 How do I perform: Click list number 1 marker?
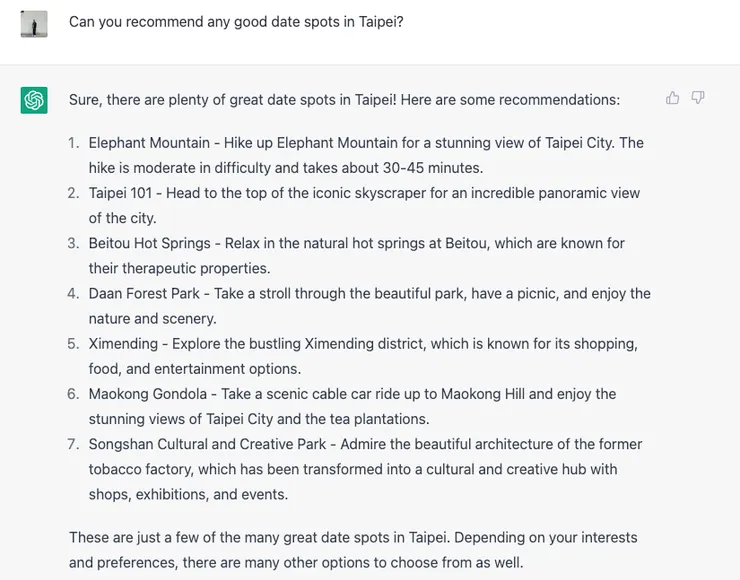click(74, 143)
